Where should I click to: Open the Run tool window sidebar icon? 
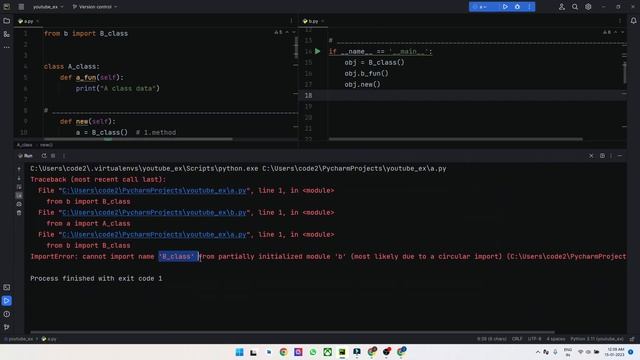pyautogui.click(x=7, y=301)
